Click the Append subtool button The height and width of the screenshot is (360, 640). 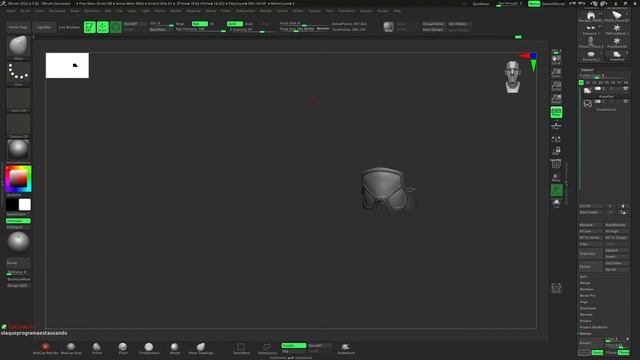616,250
